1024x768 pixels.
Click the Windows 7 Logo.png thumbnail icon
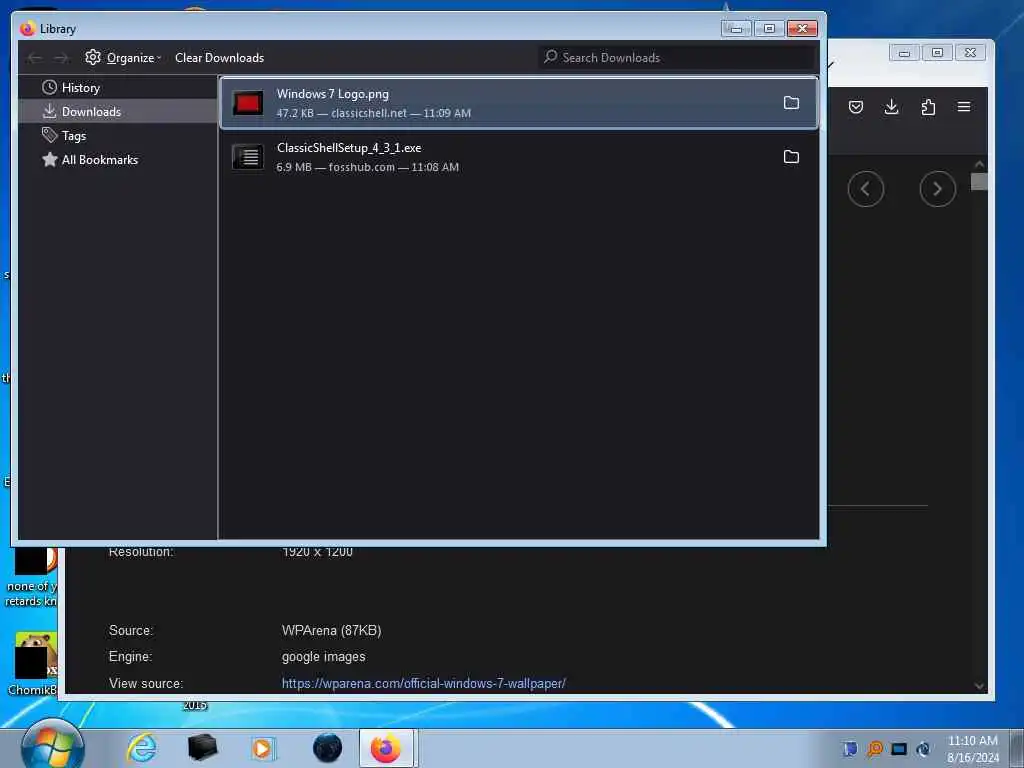click(248, 103)
